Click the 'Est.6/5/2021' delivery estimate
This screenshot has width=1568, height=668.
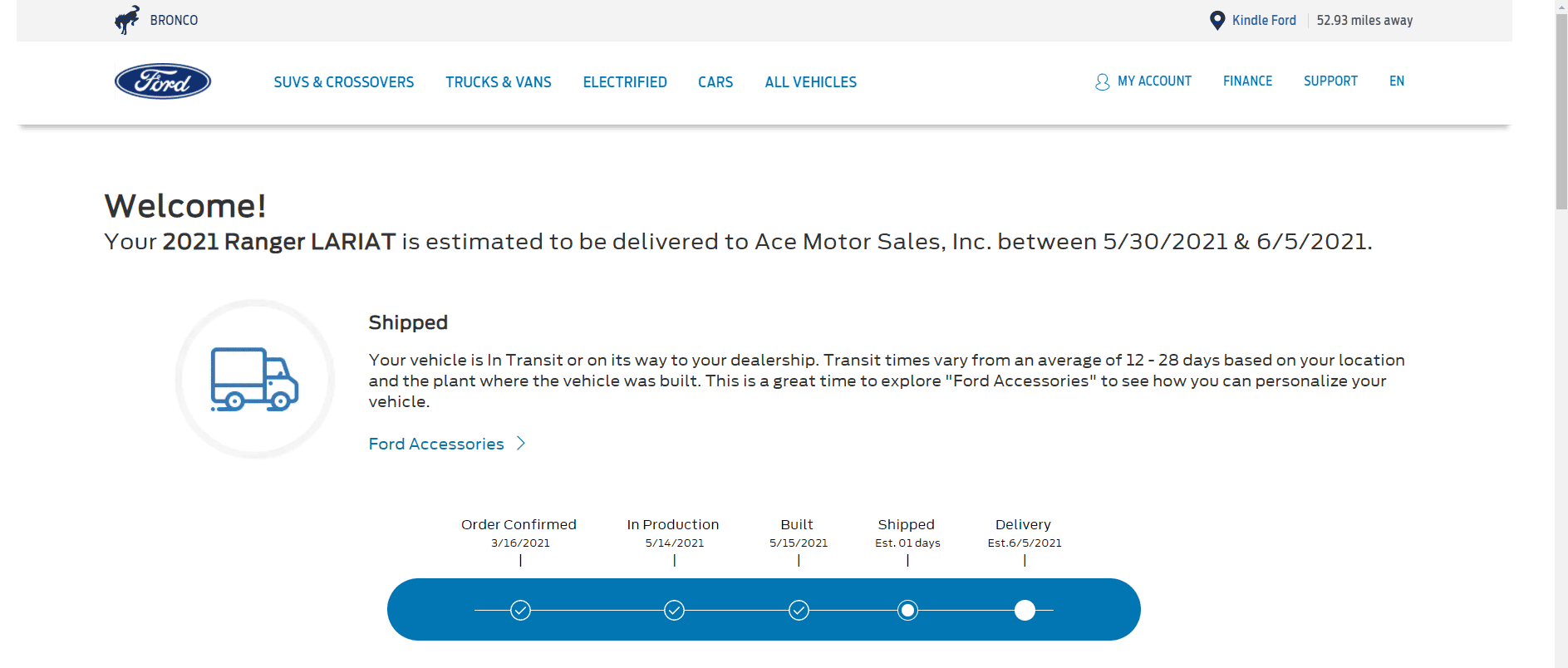click(x=1025, y=543)
